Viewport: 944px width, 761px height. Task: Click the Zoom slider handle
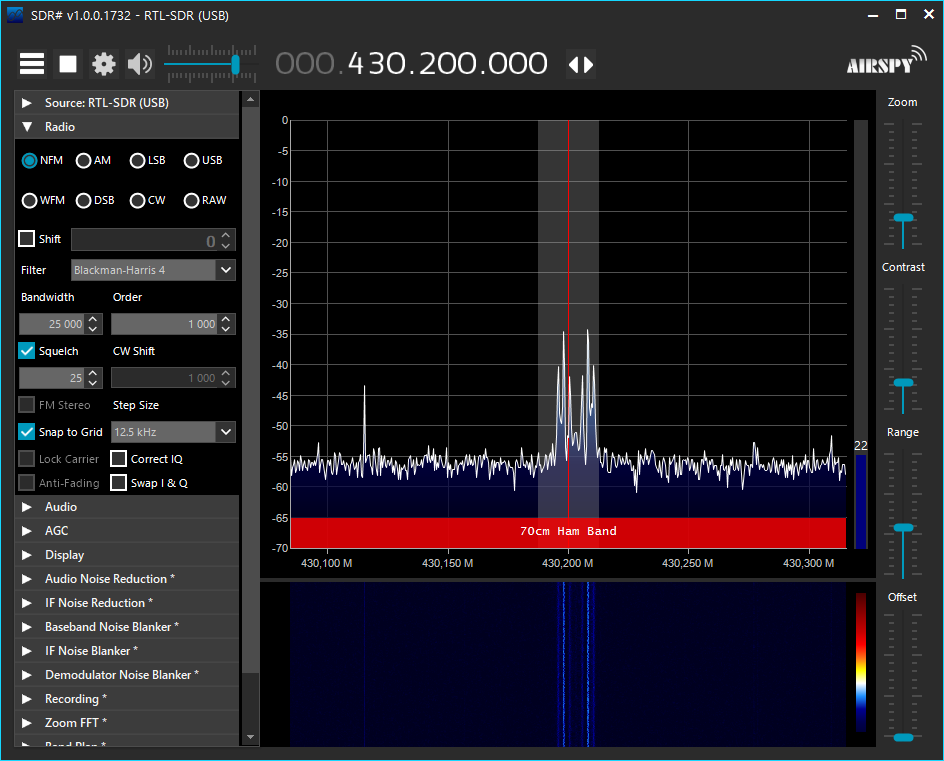pos(903,217)
